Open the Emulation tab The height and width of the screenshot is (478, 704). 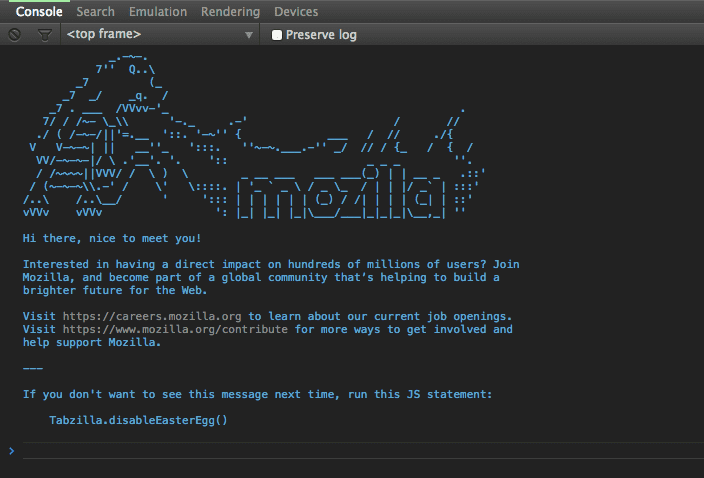158,12
